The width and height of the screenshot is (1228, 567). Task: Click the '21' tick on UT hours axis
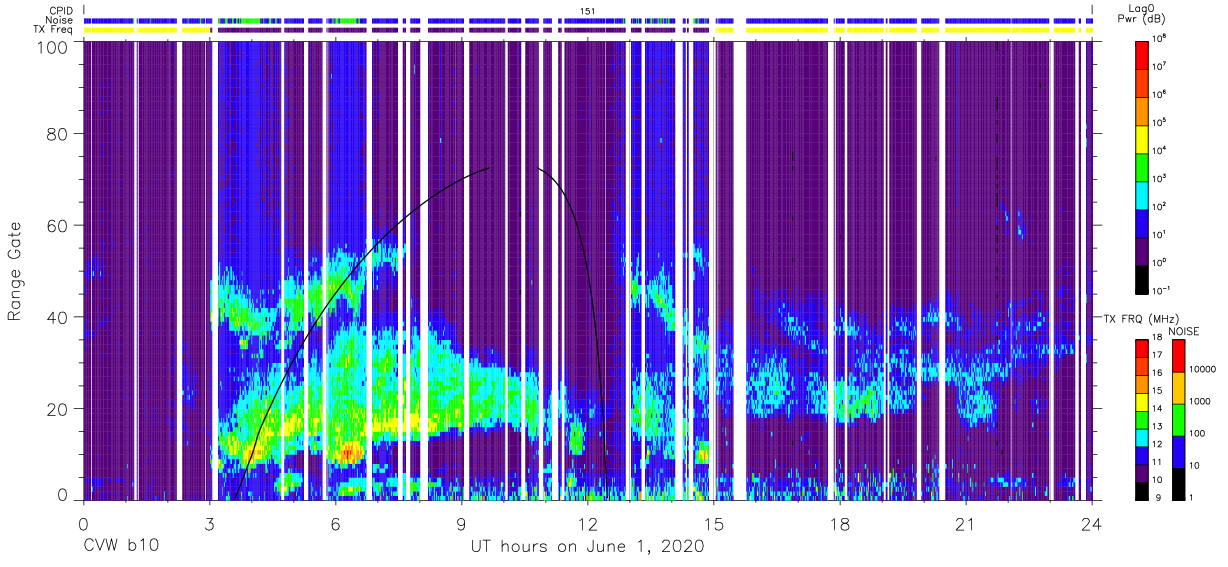tap(966, 523)
